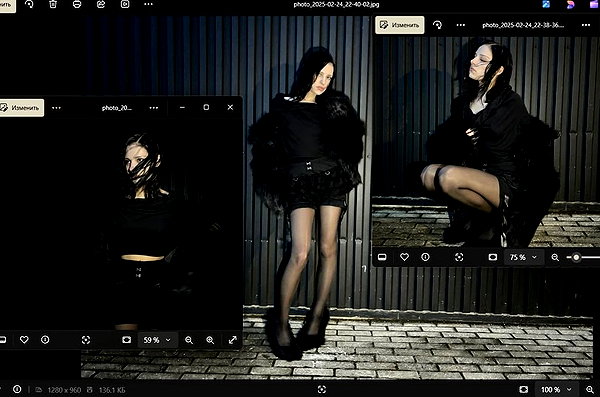Open the share icon in main window toolbar
Screen dimensions: 600x397
101,4
